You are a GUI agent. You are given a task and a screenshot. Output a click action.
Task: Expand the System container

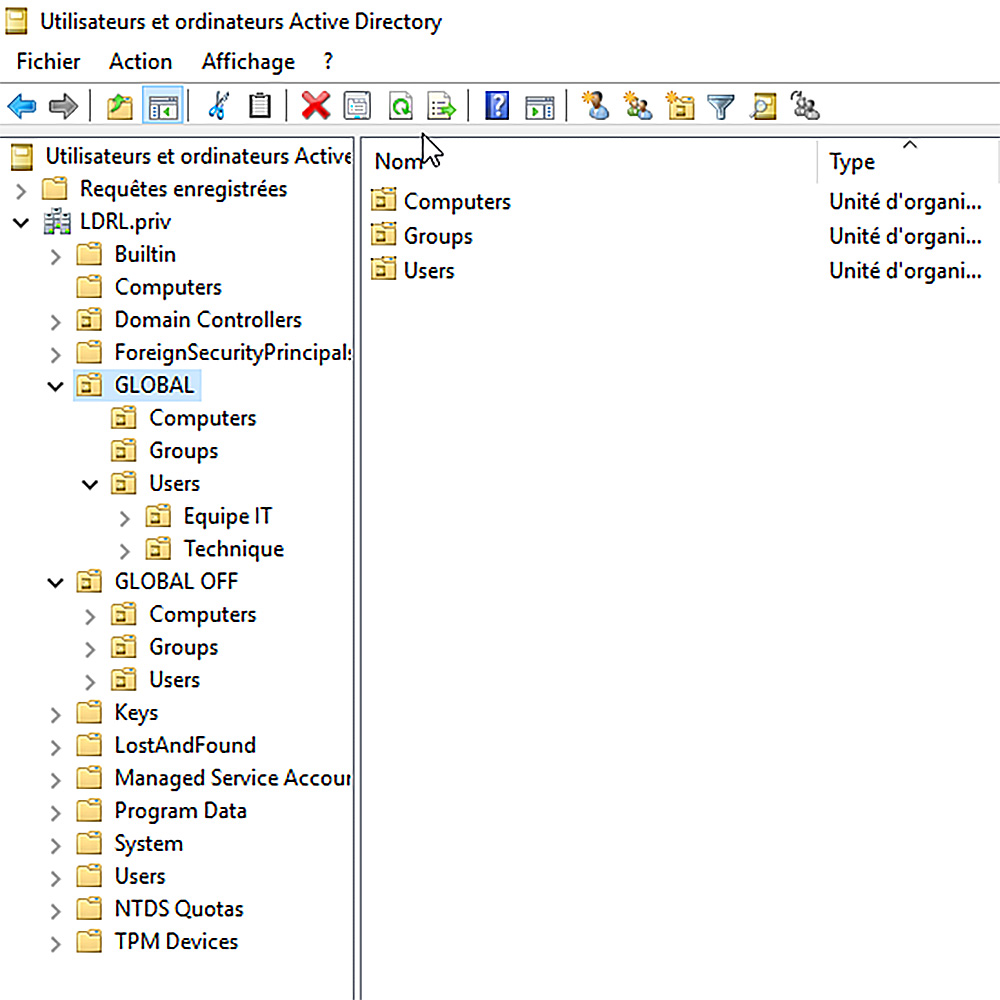point(55,846)
